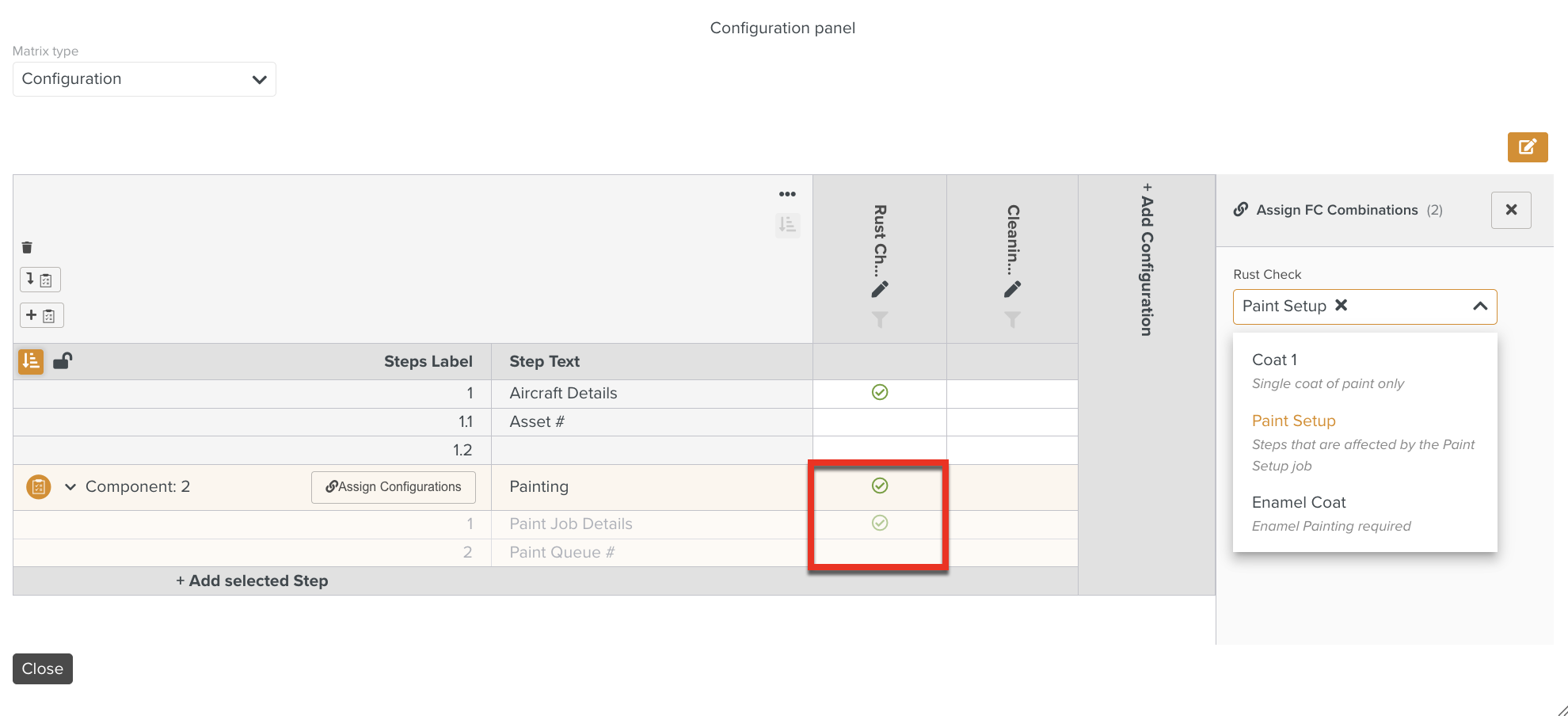Click + Add Configuration column
This screenshot has width=1568, height=716.
[1147, 260]
